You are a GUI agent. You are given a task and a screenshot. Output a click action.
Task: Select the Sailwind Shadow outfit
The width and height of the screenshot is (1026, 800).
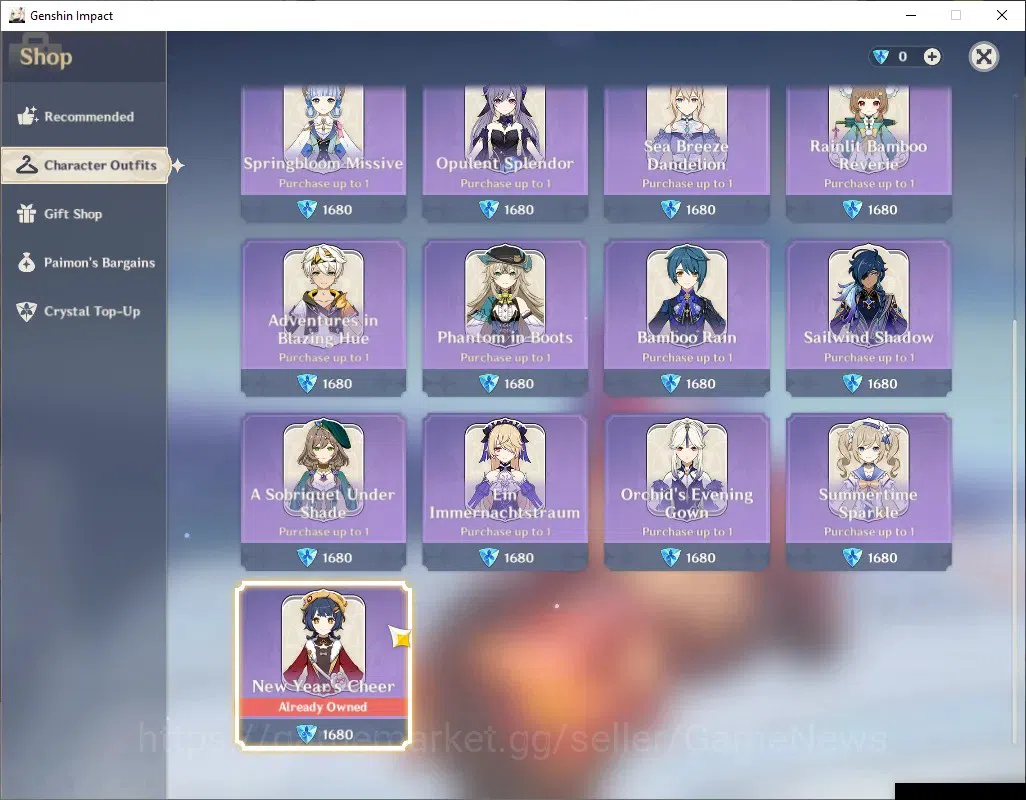[868, 318]
